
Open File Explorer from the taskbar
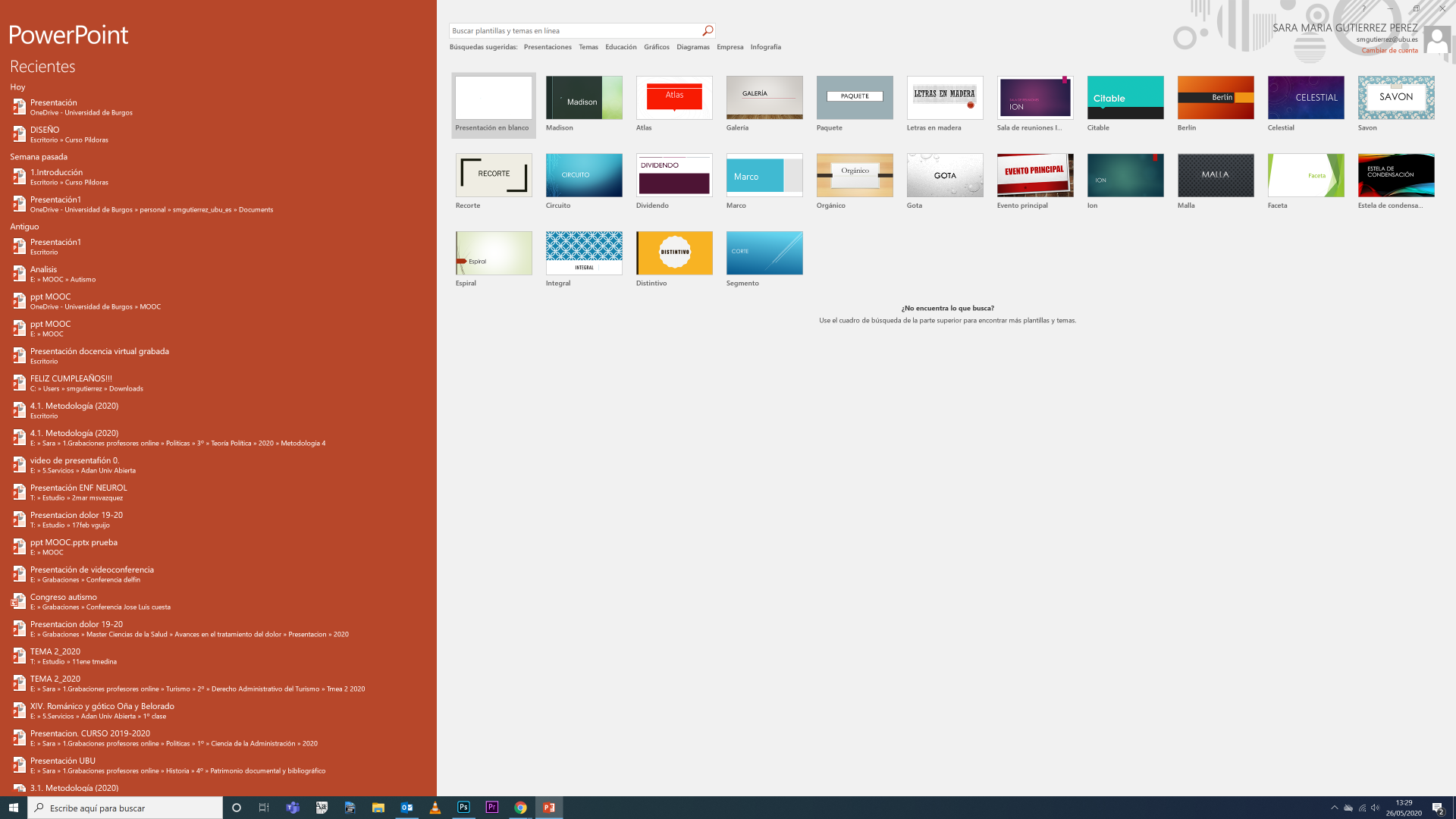378,808
